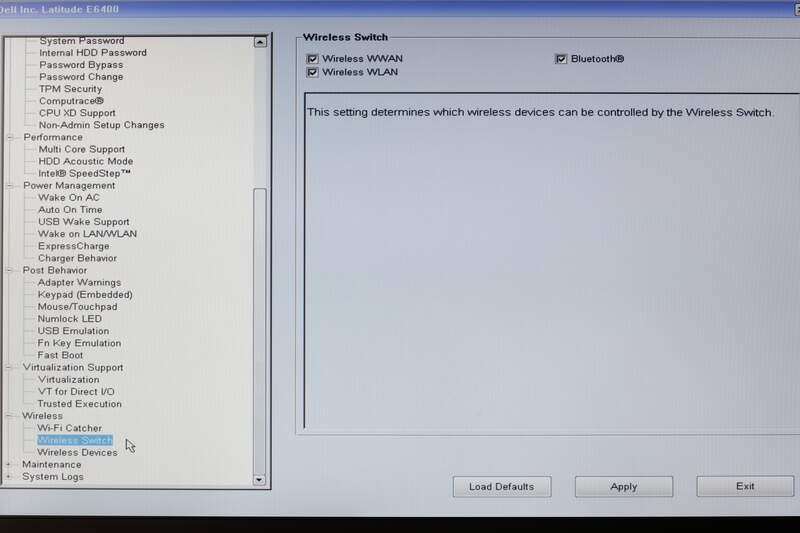
Task: Click the Post Behavior category label
Action: pyautogui.click(x=55, y=270)
